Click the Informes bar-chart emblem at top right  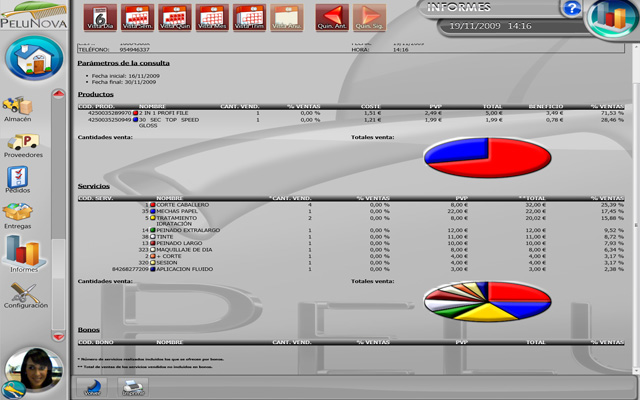(612, 18)
